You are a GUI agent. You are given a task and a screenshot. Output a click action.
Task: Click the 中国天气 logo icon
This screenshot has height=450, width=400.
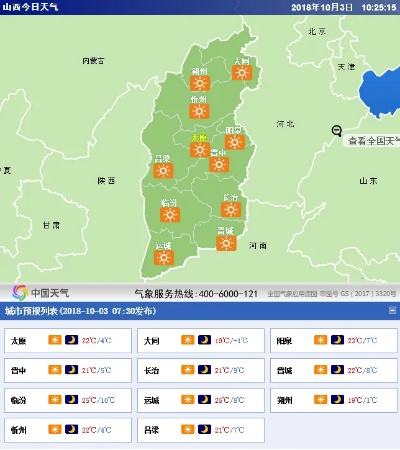point(20,293)
